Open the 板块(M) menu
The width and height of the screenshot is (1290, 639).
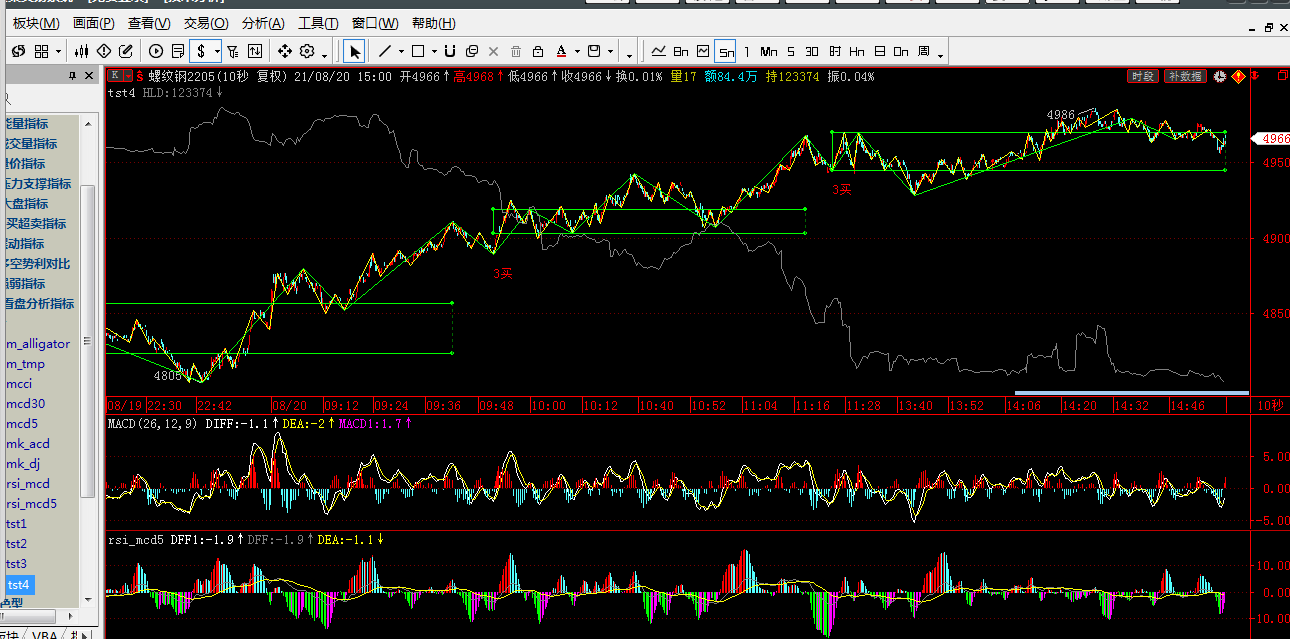coord(36,23)
